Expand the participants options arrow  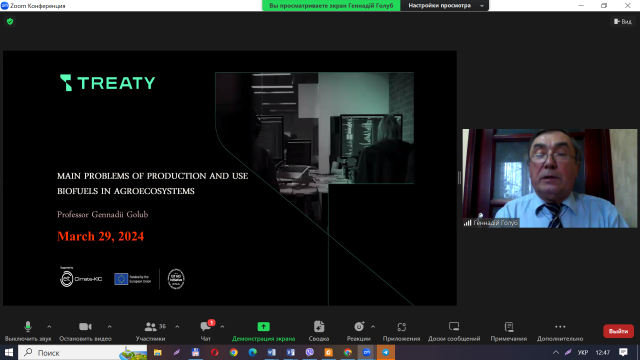177,327
